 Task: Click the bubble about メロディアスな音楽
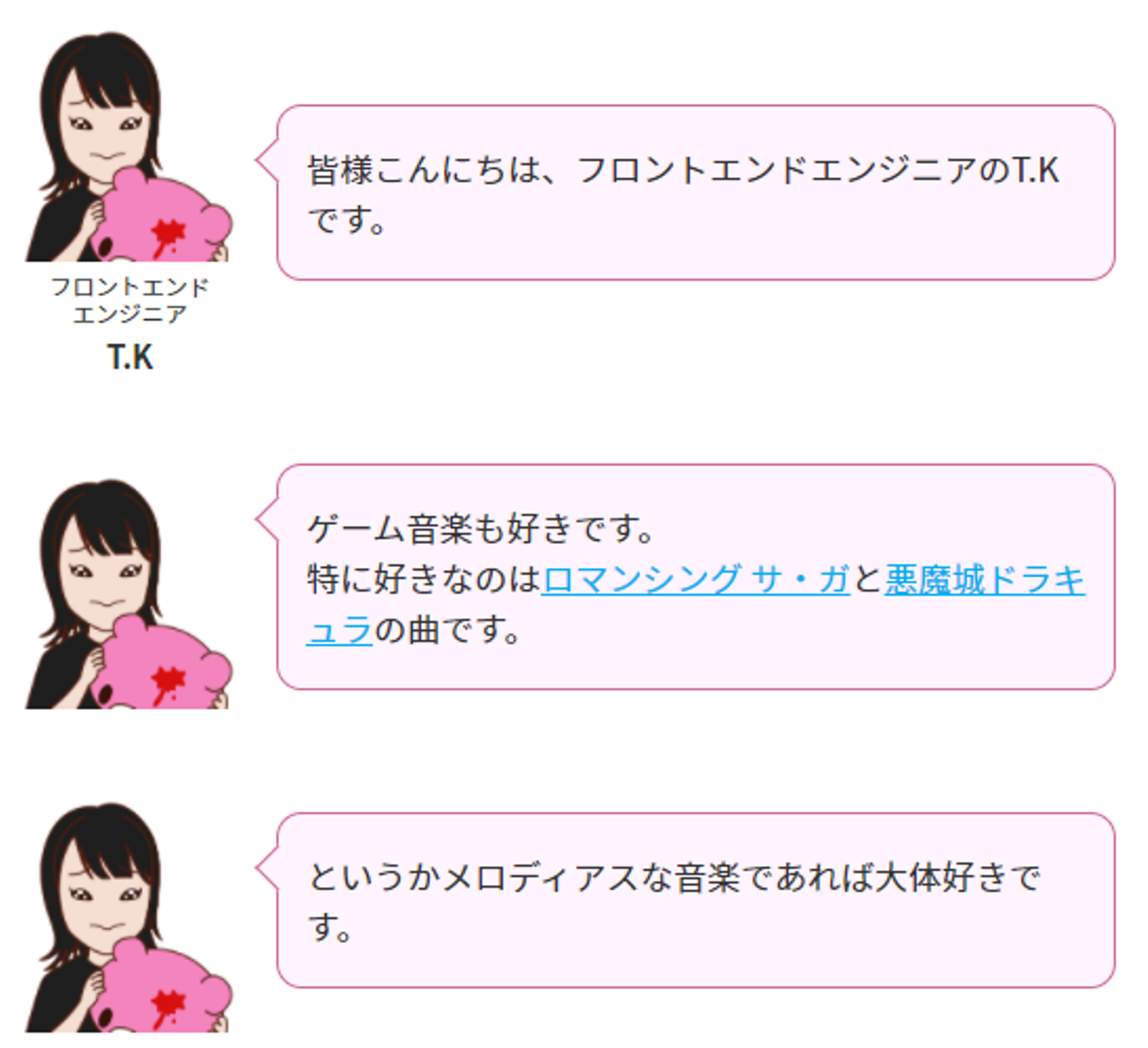695,900
